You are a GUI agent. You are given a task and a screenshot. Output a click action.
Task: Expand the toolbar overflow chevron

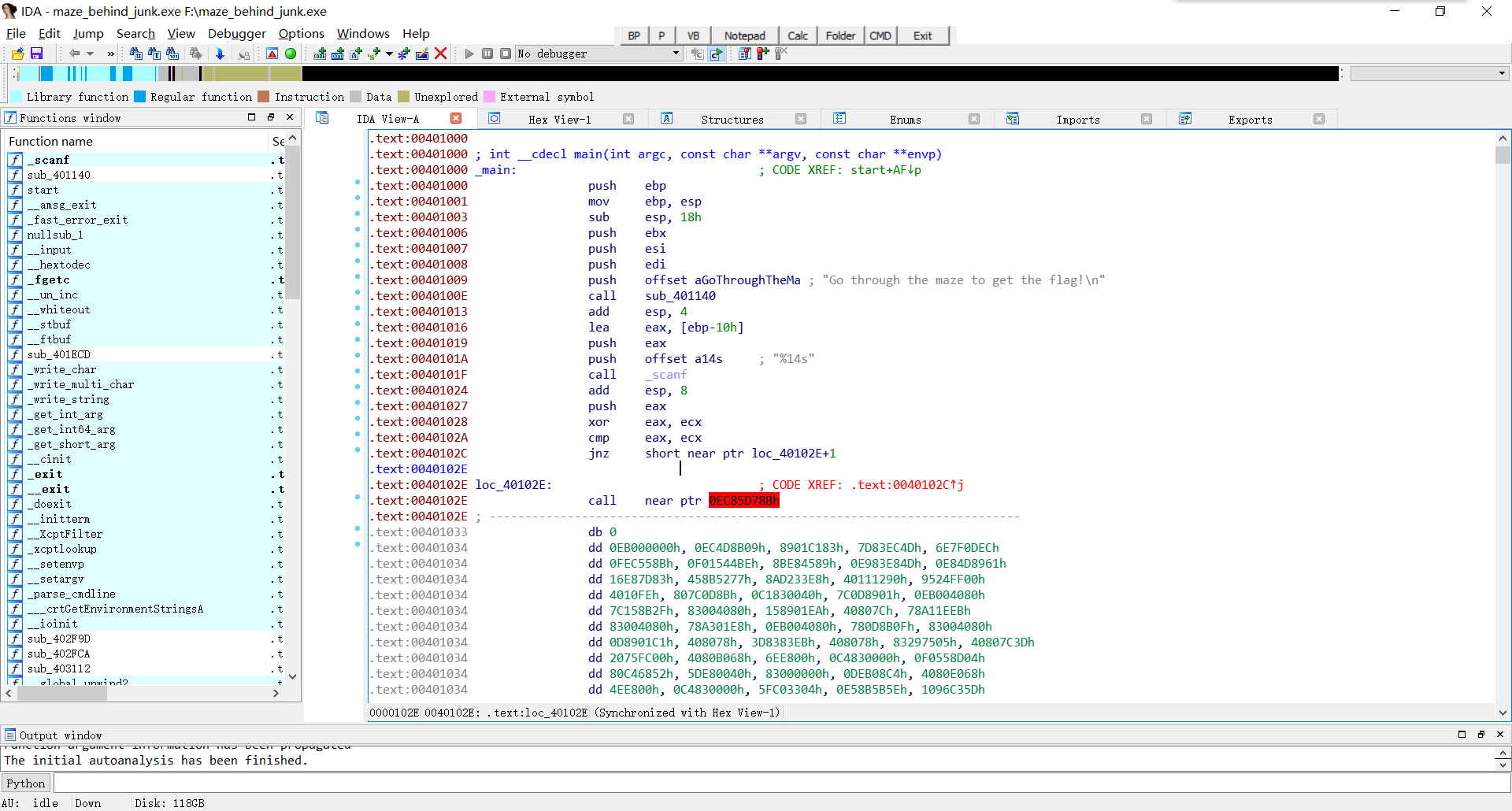coord(110,54)
